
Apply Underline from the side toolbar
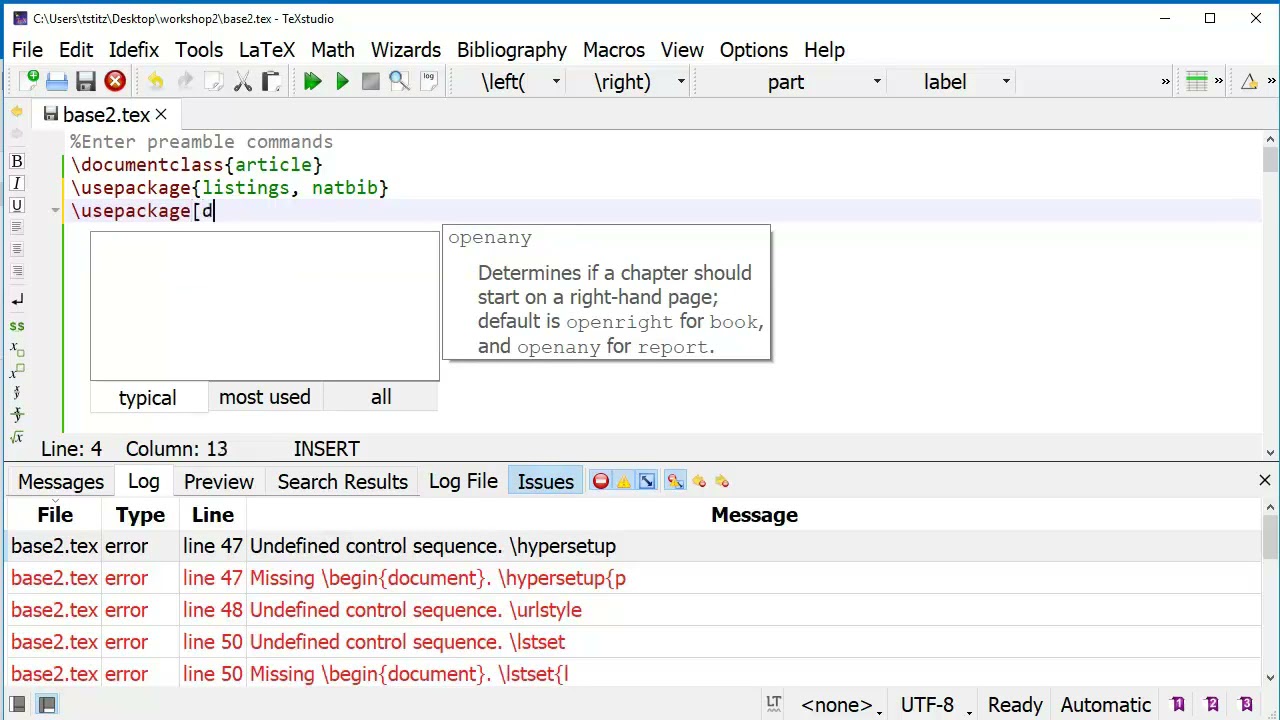(x=17, y=205)
